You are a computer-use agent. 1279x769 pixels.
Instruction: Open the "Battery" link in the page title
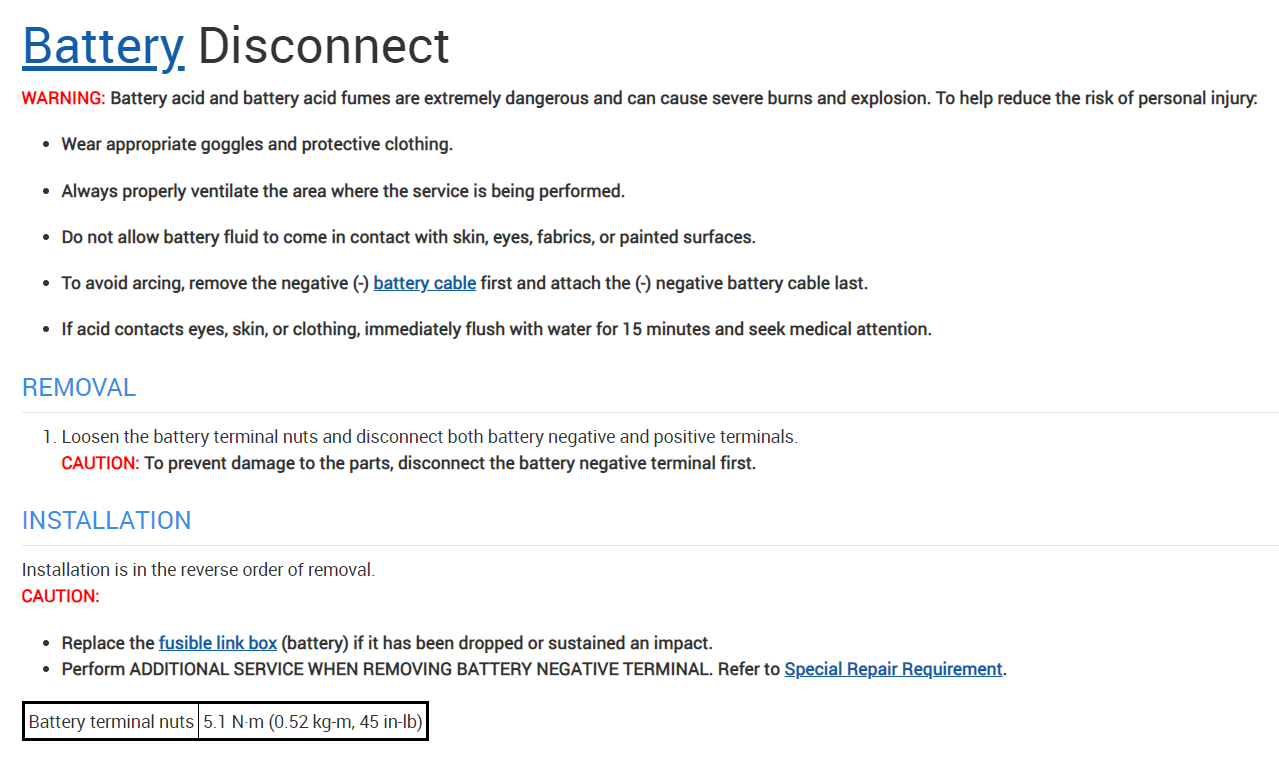[x=103, y=46]
